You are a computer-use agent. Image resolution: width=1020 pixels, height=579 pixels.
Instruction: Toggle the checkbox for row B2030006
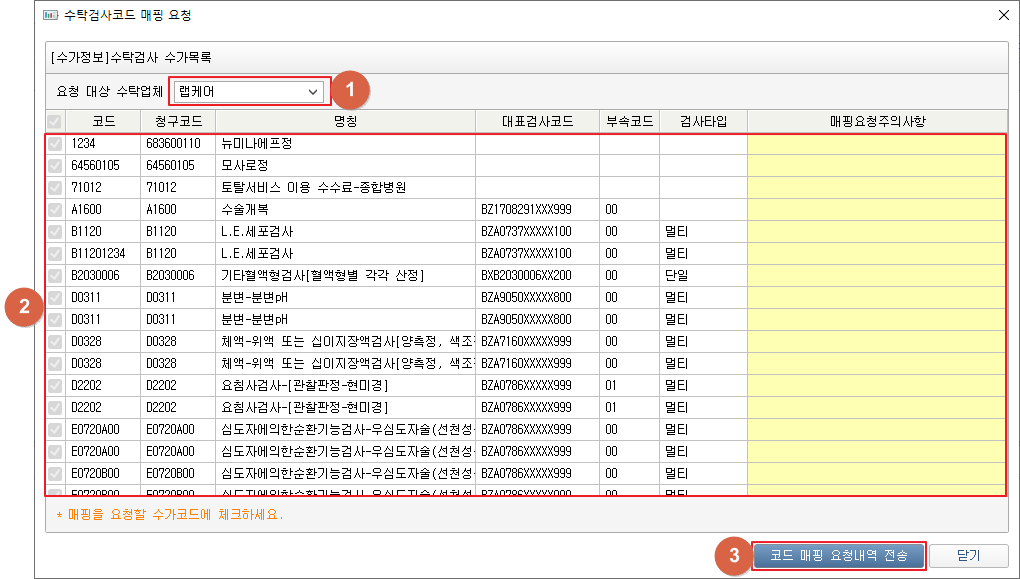pyautogui.click(x=55, y=276)
